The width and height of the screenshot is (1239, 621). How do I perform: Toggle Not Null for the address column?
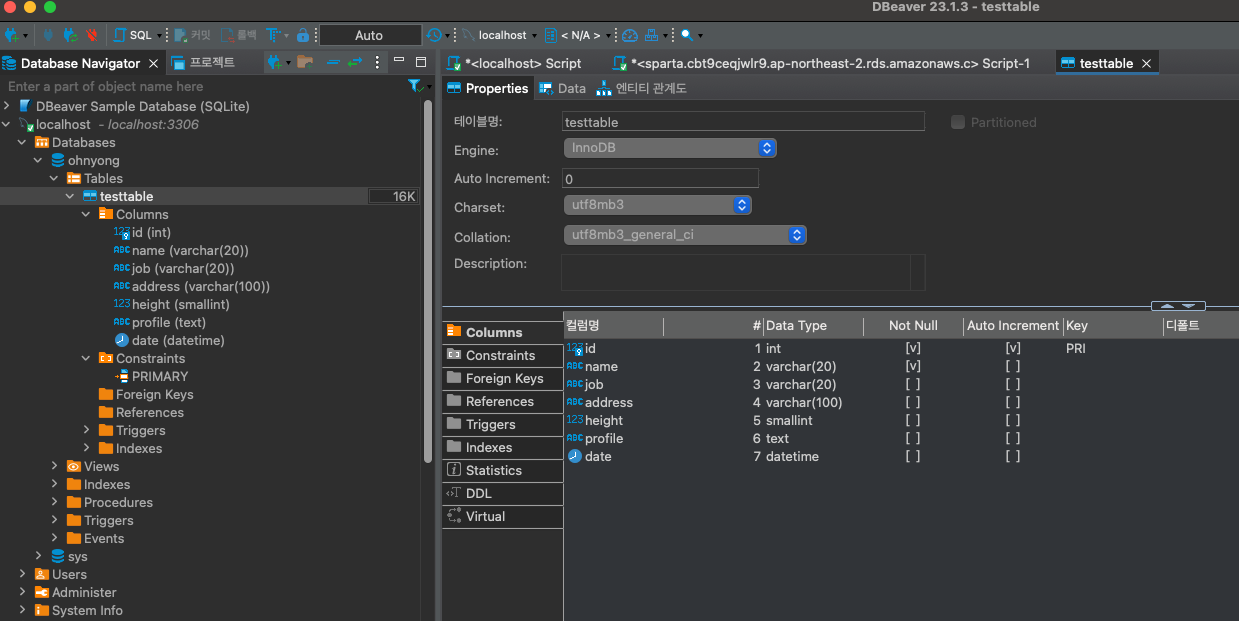pos(912,402)
